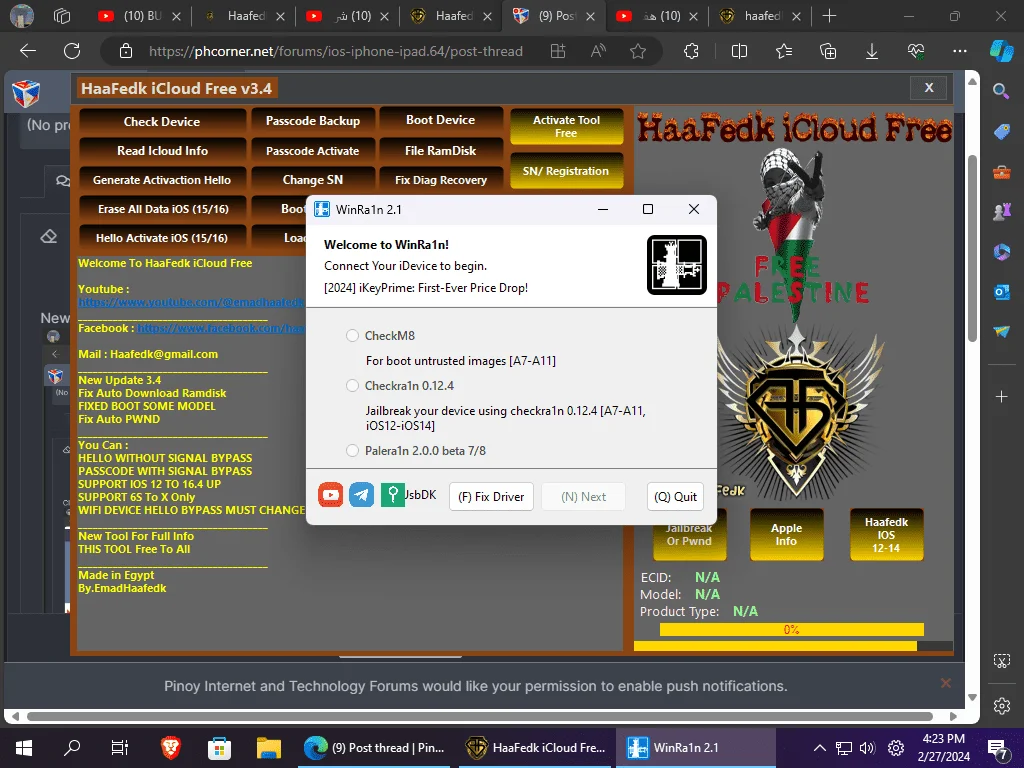Click the File RamDisk button
Viewport: 1024px width, 768px height.
click(441, 151)
